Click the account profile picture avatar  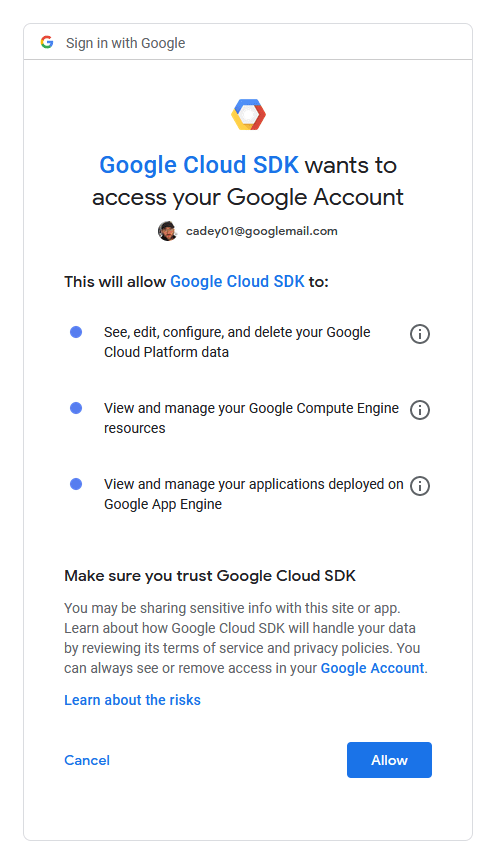pyautogui.click(x=167, y=231)
